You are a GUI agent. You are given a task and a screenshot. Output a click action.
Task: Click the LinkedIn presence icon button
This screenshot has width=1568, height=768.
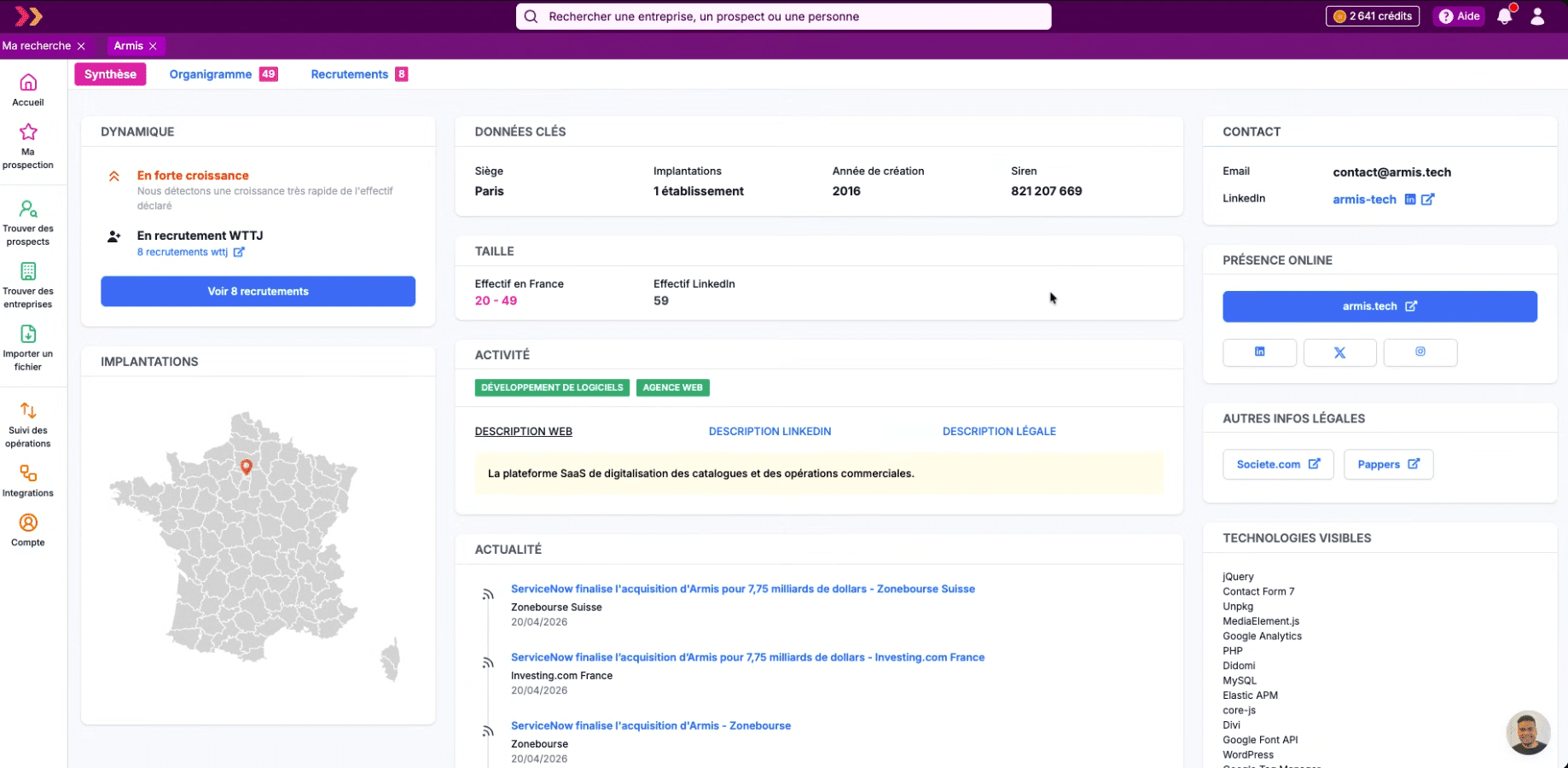[1259, 352]
